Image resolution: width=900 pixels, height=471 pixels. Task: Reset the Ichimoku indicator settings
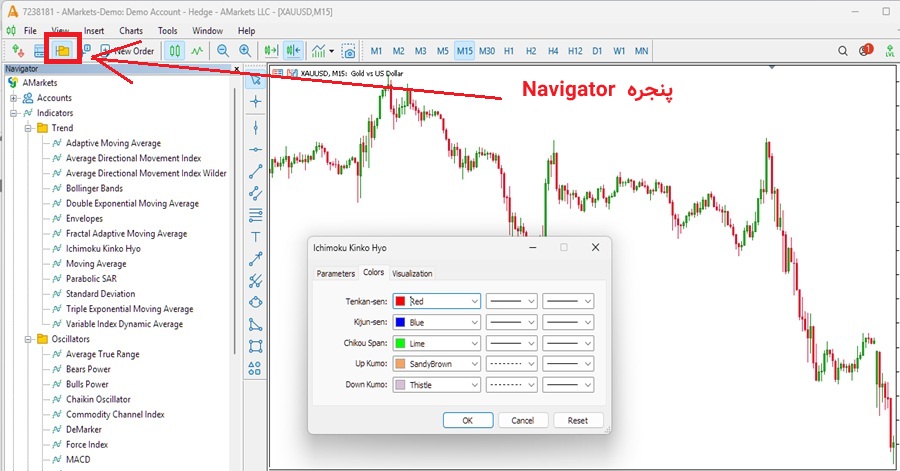tap(578, 421)
